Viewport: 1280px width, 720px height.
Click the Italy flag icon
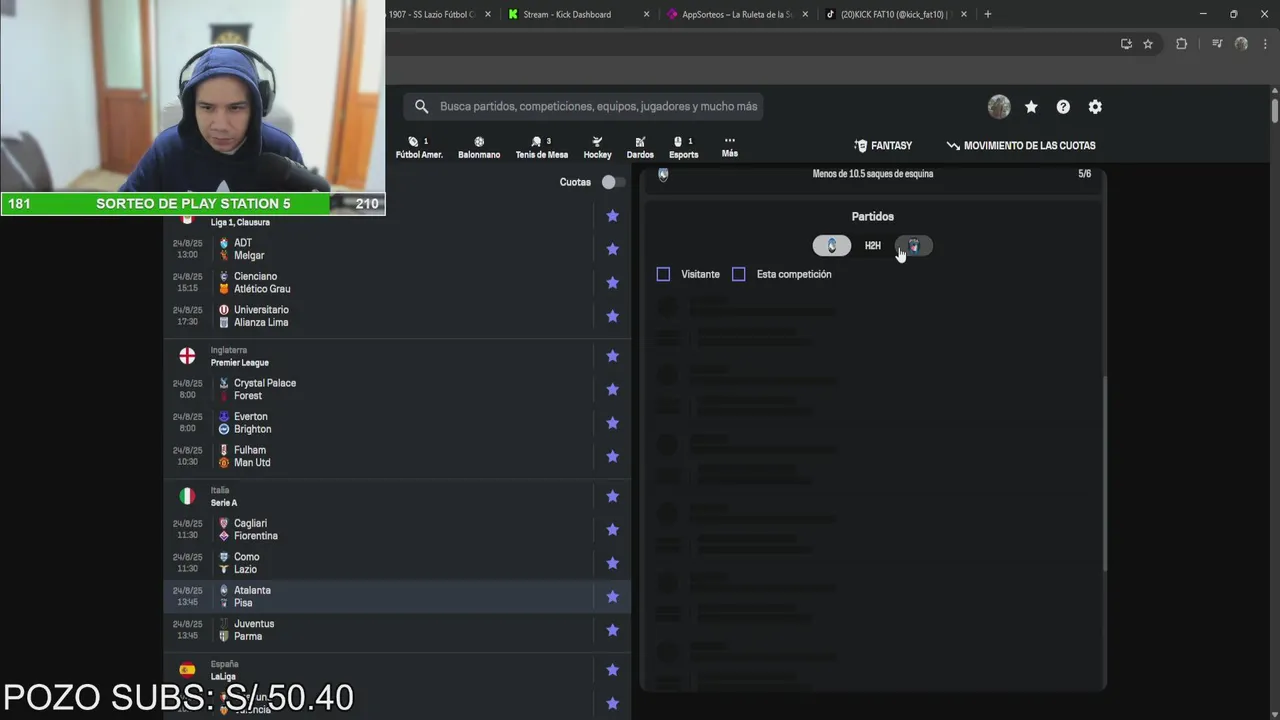pyautogui.click(x=187, y=496)
